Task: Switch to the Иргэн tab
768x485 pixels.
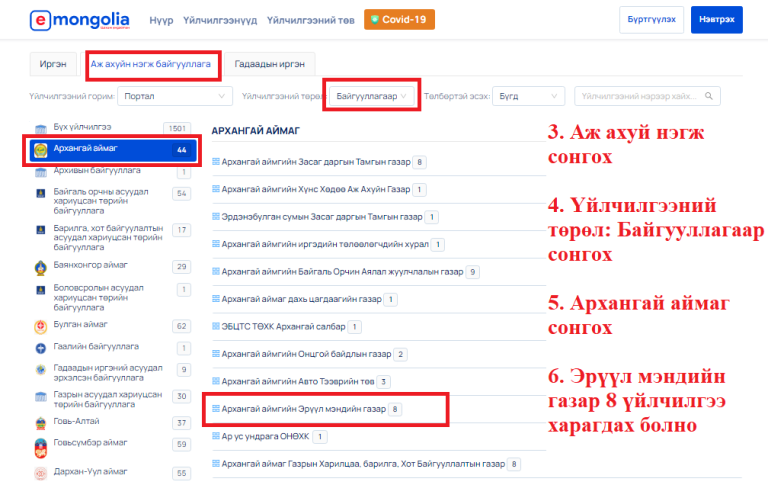Action: [x=53, y=63]
